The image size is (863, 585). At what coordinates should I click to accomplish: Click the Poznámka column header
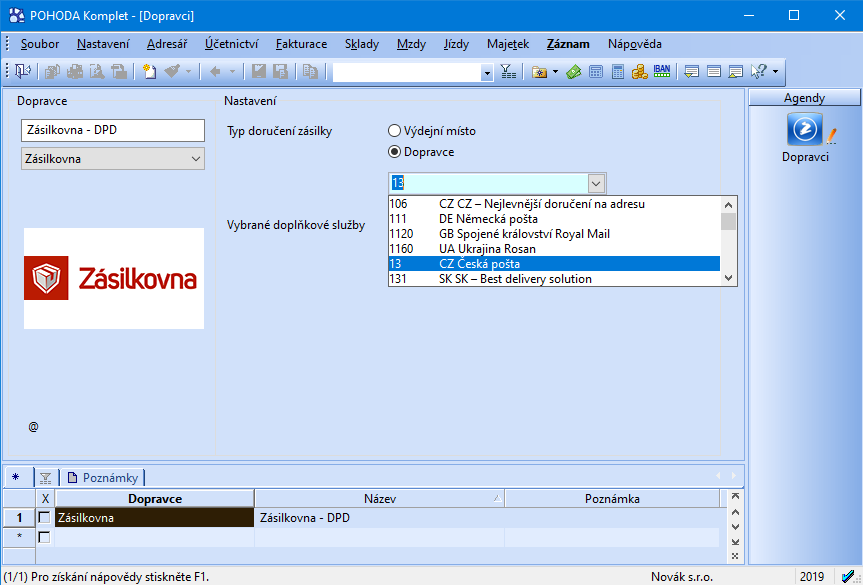click(x=612, y=499)
